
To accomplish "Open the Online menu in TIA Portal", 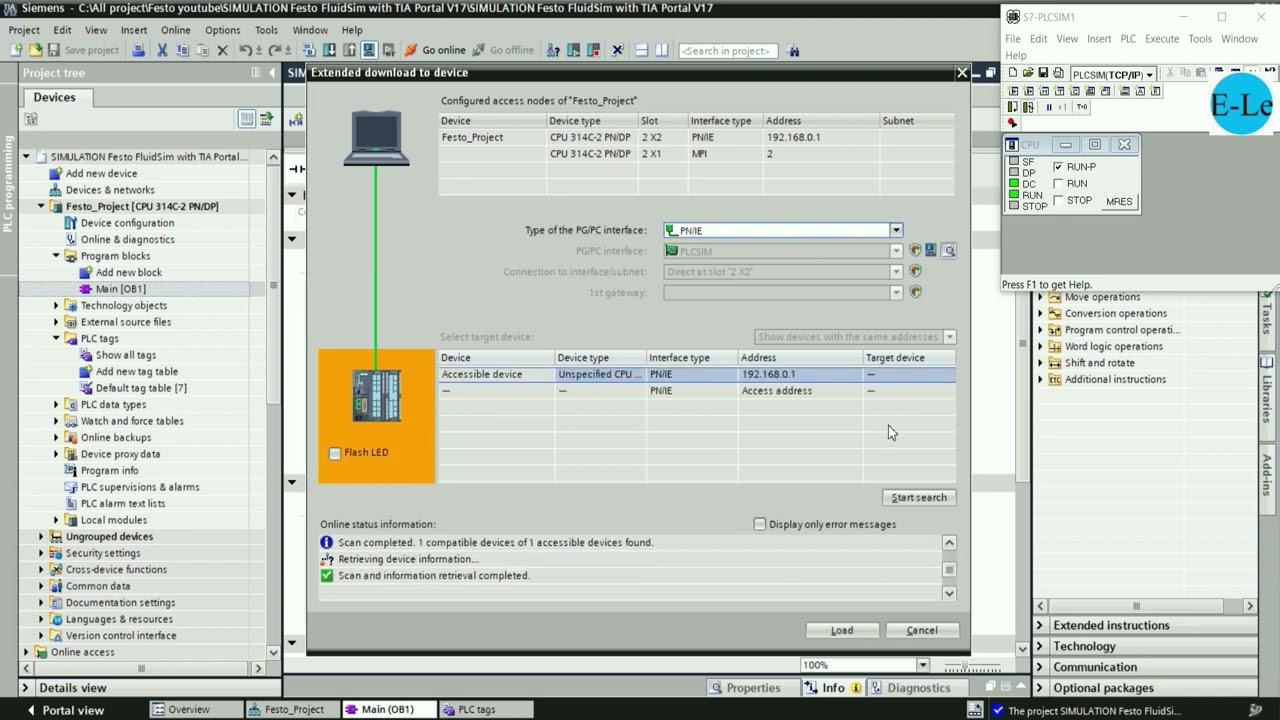I will click(175, 30).
